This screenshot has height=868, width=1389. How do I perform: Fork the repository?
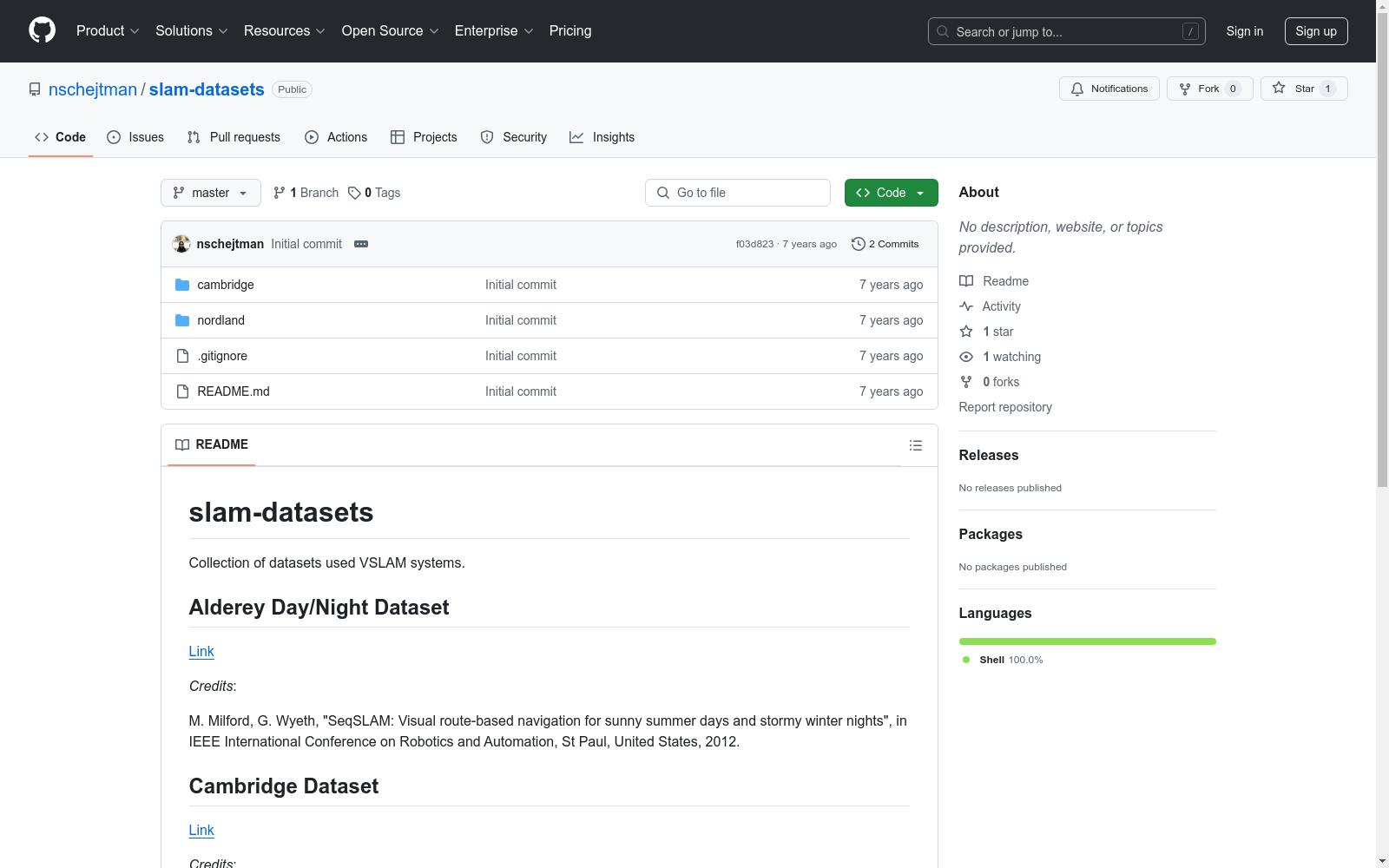tap(1210, 89)
